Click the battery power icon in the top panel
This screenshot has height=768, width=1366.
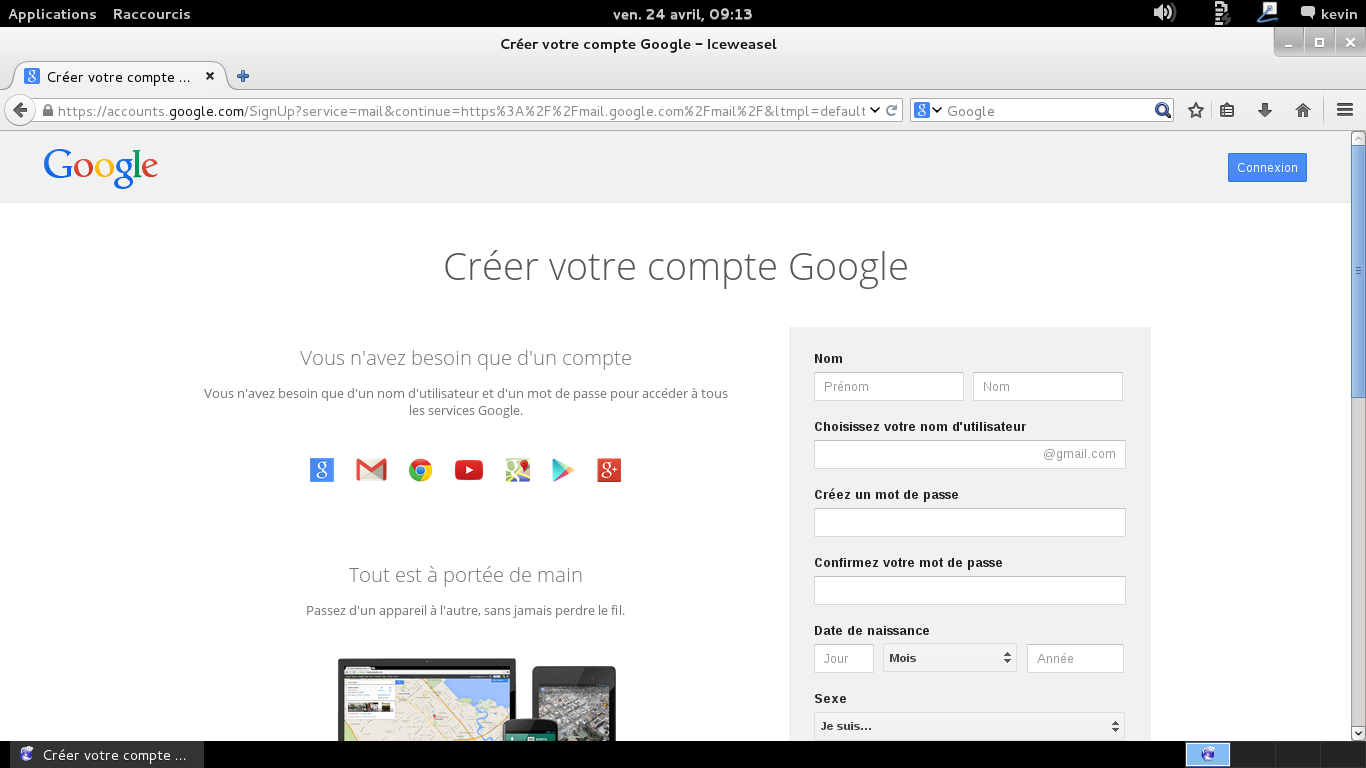point(1221,13)
